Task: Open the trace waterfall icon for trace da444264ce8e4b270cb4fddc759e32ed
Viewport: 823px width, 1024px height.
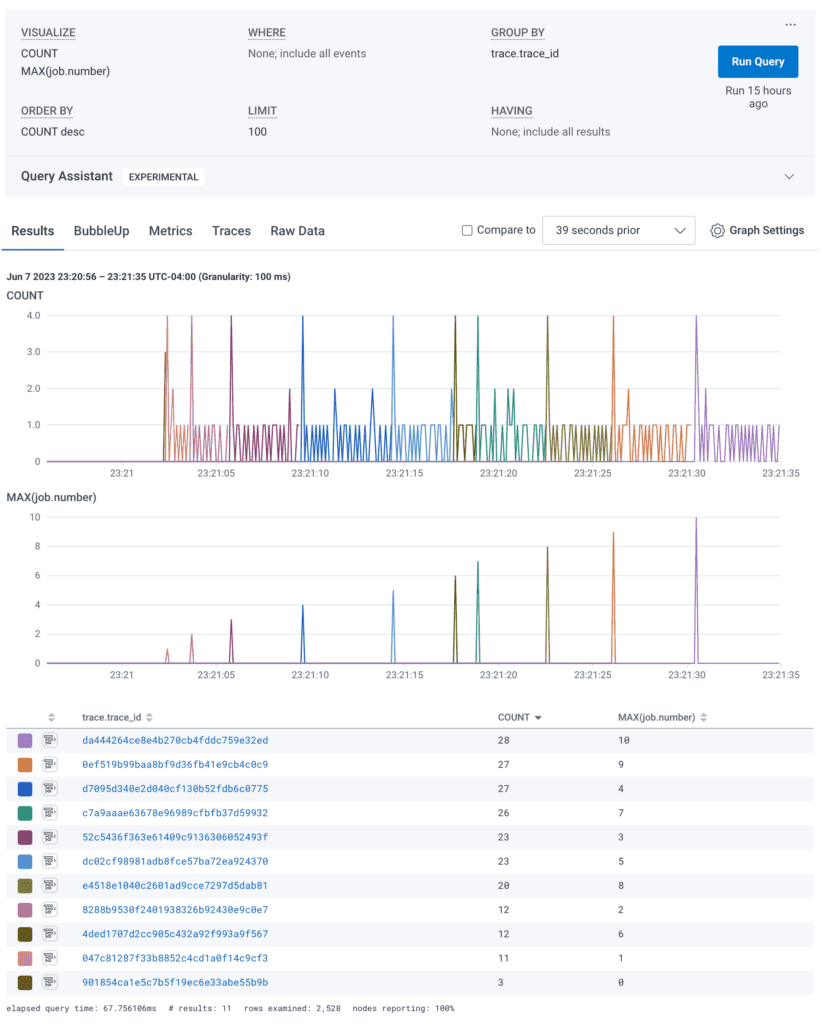Action: coord(49,739)
